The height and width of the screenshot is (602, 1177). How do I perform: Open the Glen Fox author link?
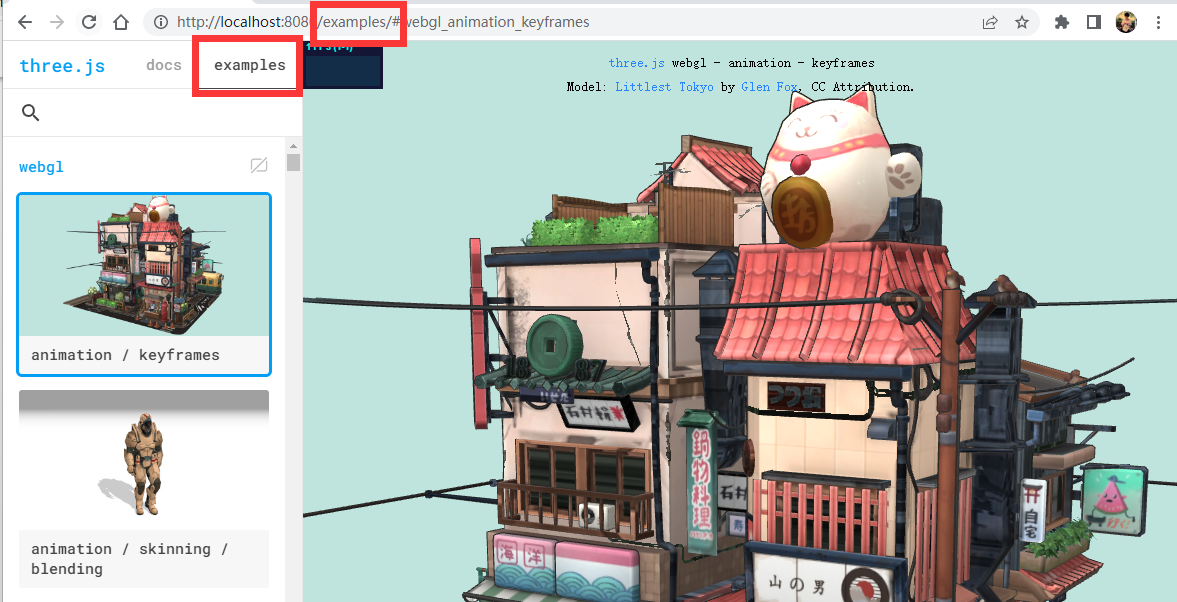click(769, 87)
